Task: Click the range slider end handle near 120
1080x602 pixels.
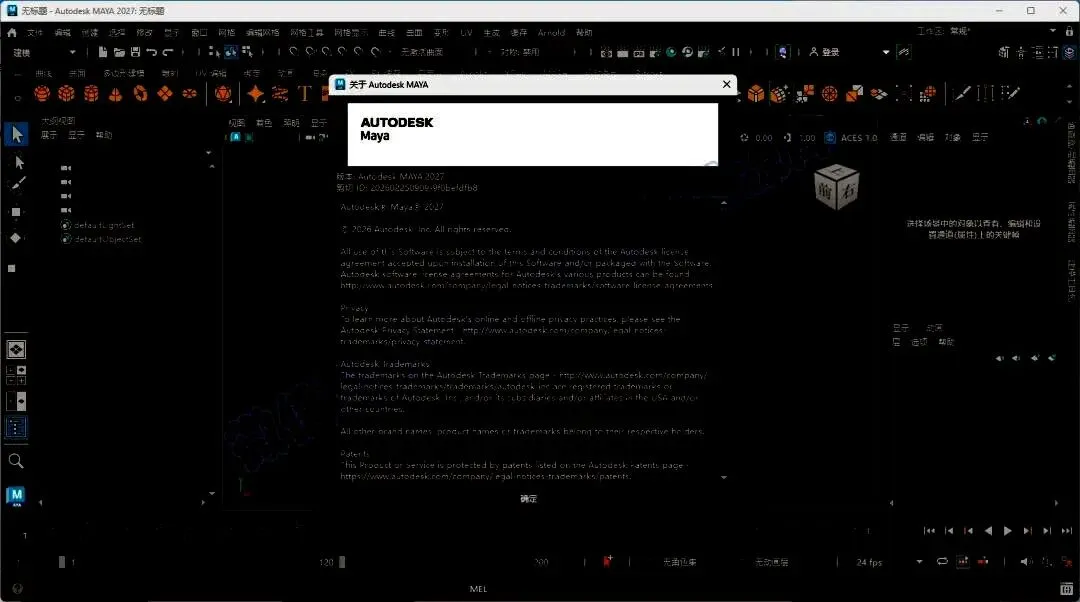Action: click(x=342, y=562)
